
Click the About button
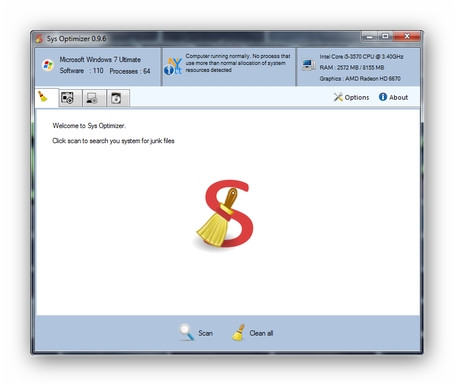393,97
